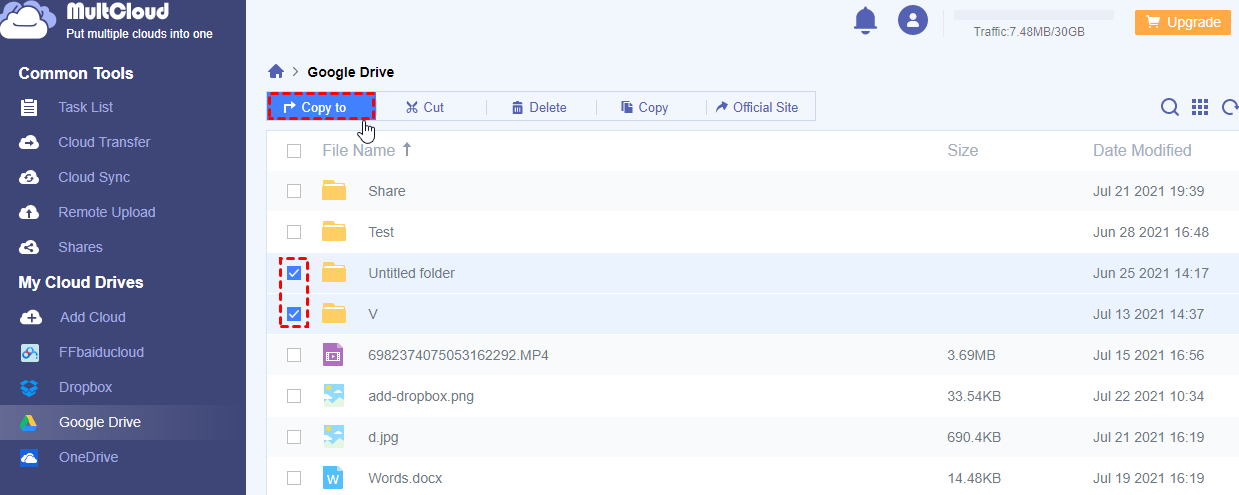1239x495 pixels.
Task: Click the Copy toolbar button
Action: tap(644, 107)
